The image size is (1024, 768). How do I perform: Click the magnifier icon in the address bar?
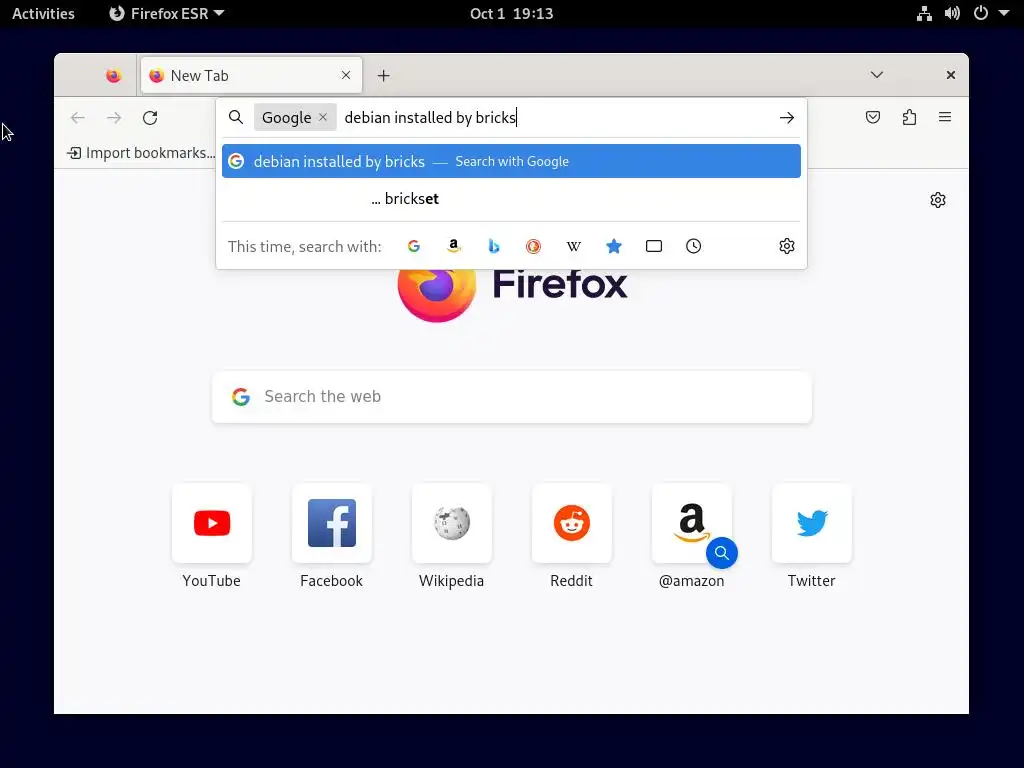[236, 118]
